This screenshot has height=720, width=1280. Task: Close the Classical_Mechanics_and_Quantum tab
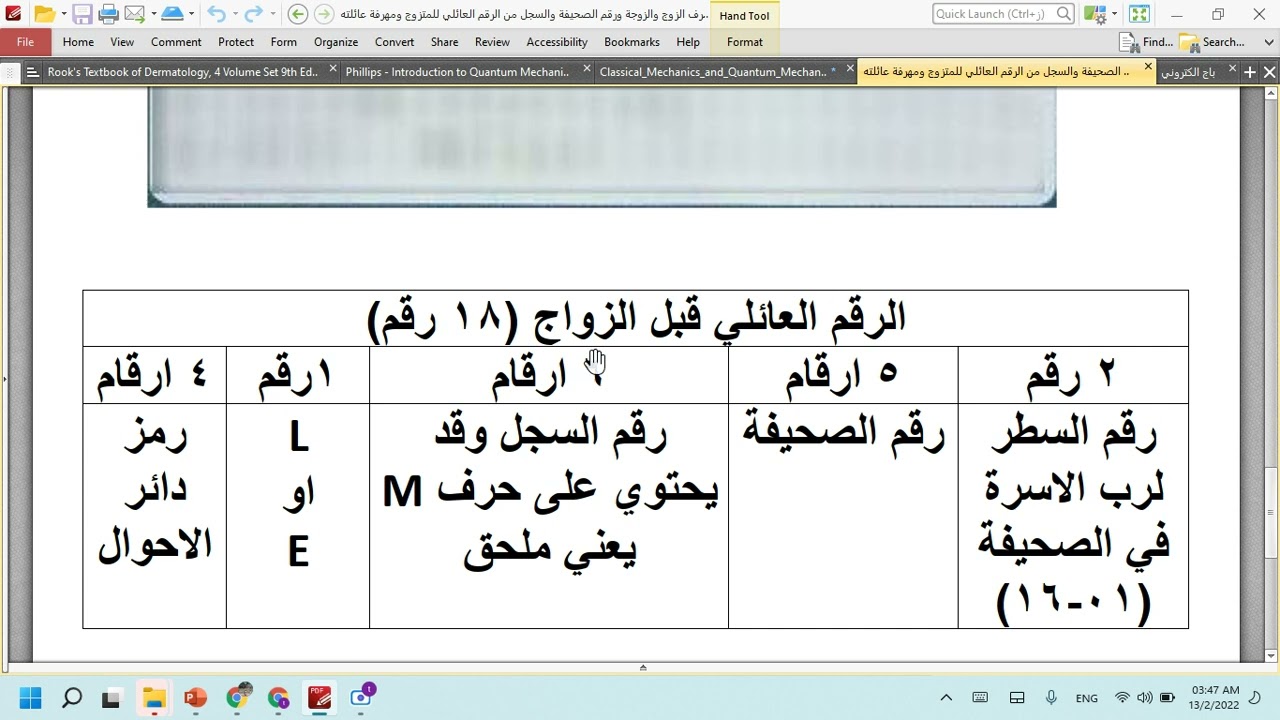point(850,69)
